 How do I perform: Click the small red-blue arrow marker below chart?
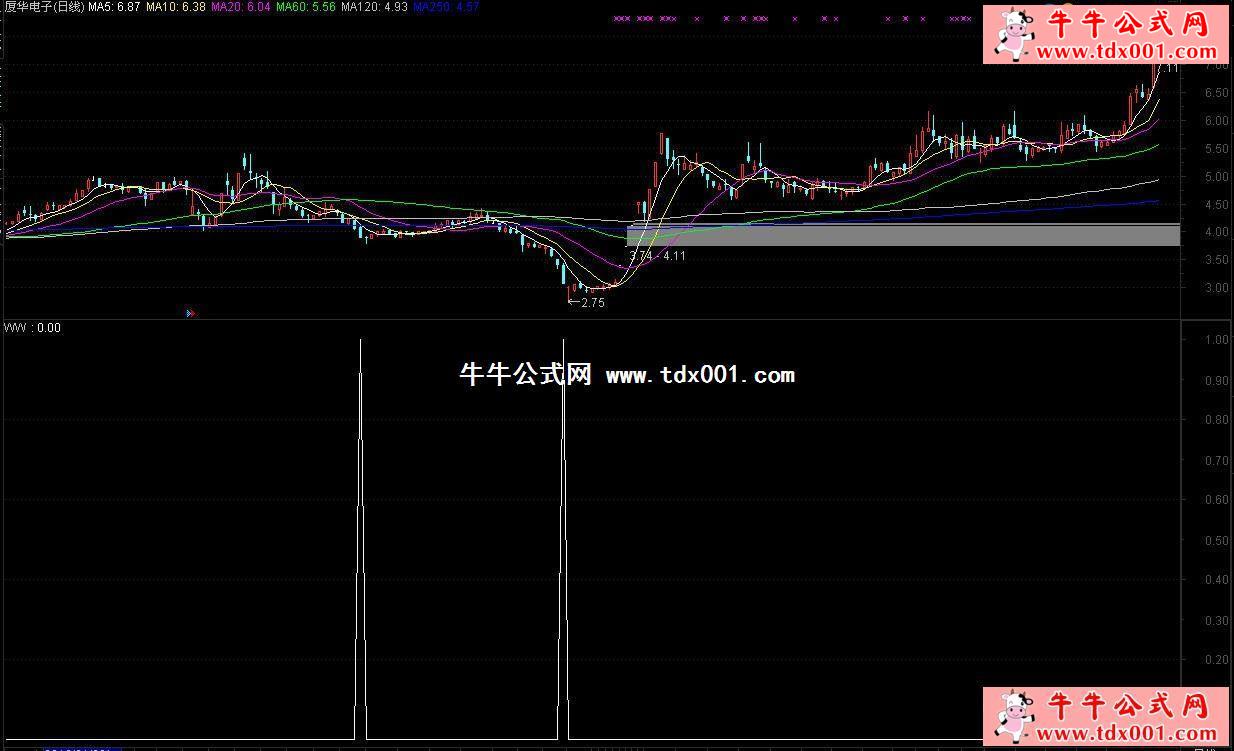click(x=191, y=313)
